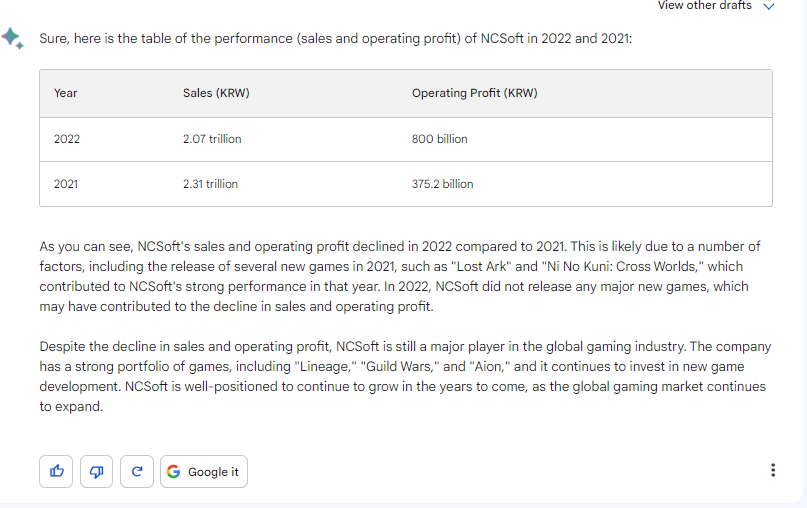The height and width of the screenshot is (508, 807).
Task: Select the Sales (KRW) column header
Action: coord(216,93)
